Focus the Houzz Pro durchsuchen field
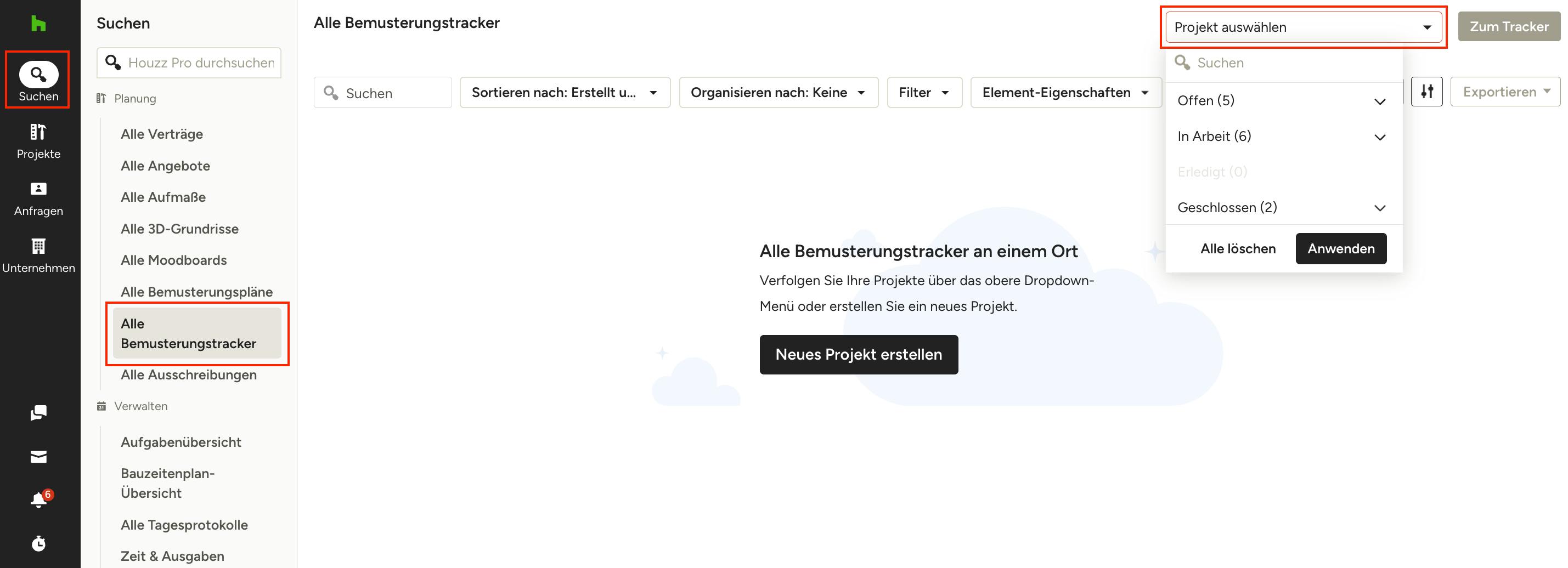This screenshot has height=568, width=1568. click(x=189, y=63)
